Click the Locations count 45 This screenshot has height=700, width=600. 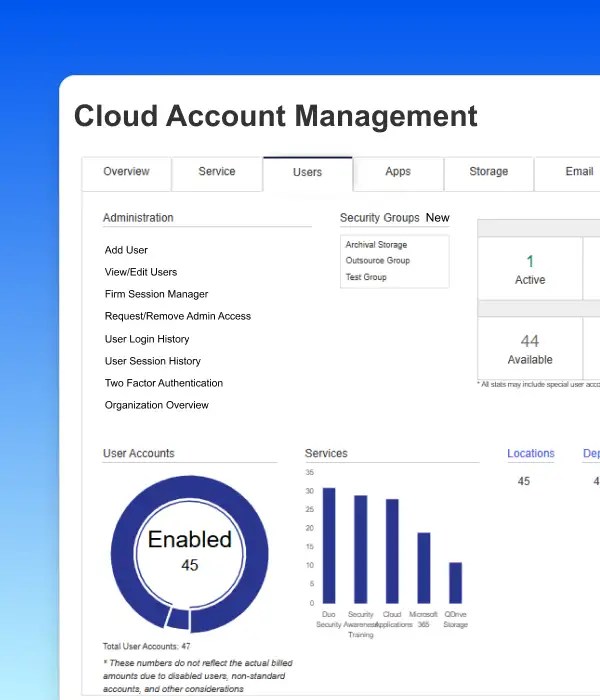(524, 481)
